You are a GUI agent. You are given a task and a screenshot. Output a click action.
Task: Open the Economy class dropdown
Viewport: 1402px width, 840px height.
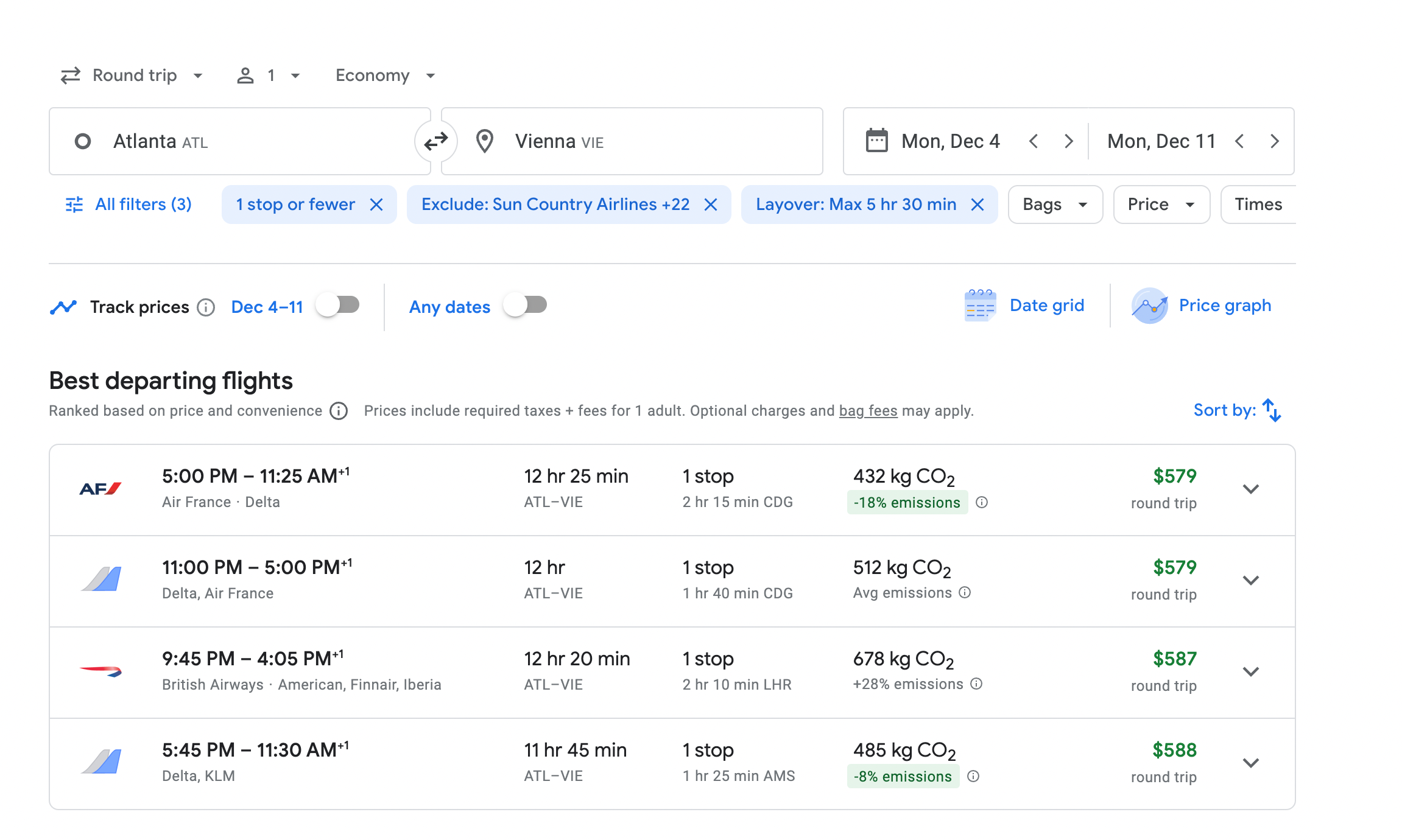385,75
